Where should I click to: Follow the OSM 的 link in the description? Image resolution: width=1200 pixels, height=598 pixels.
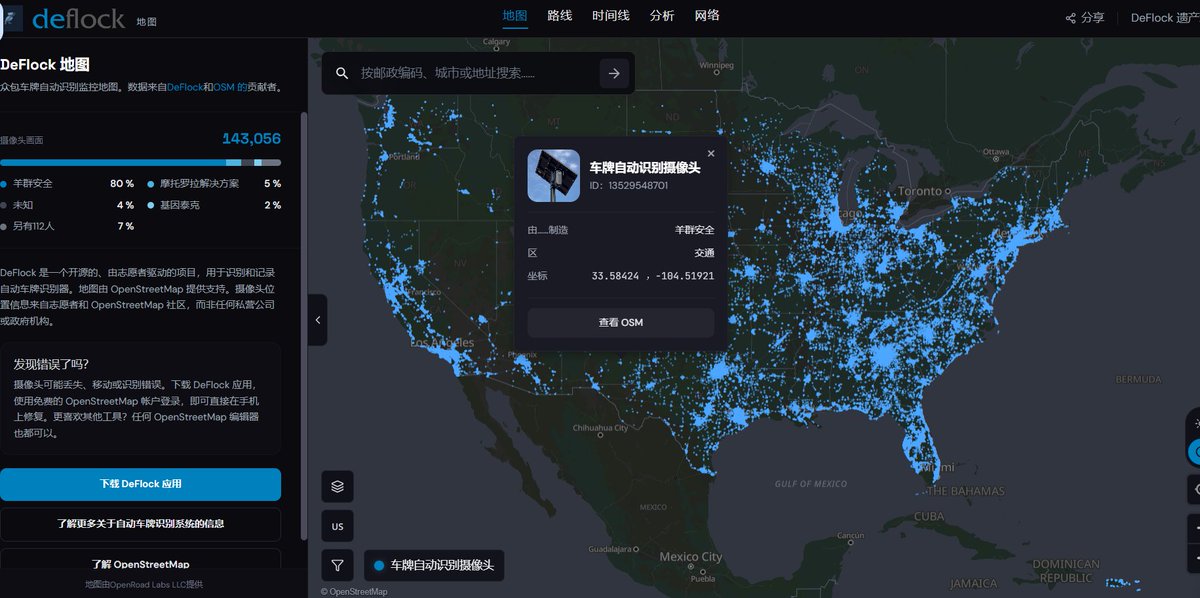click(x=230, y=87)
